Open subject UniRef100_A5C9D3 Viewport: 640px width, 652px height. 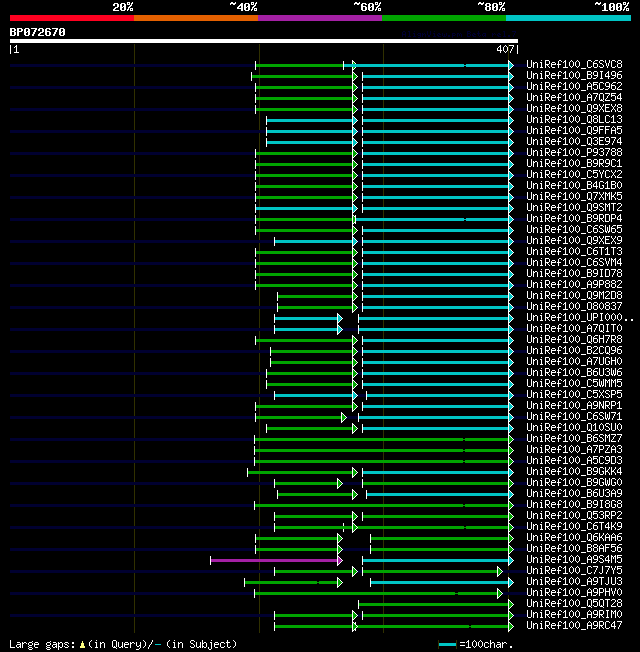574,461
